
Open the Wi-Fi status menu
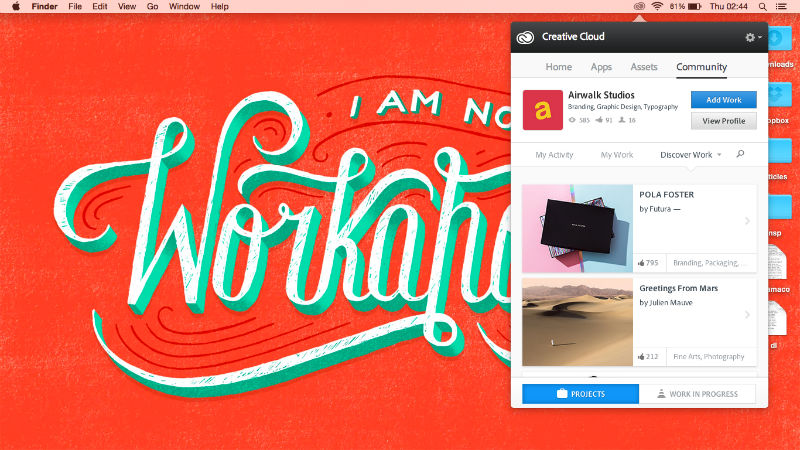(x=657, y=7)
